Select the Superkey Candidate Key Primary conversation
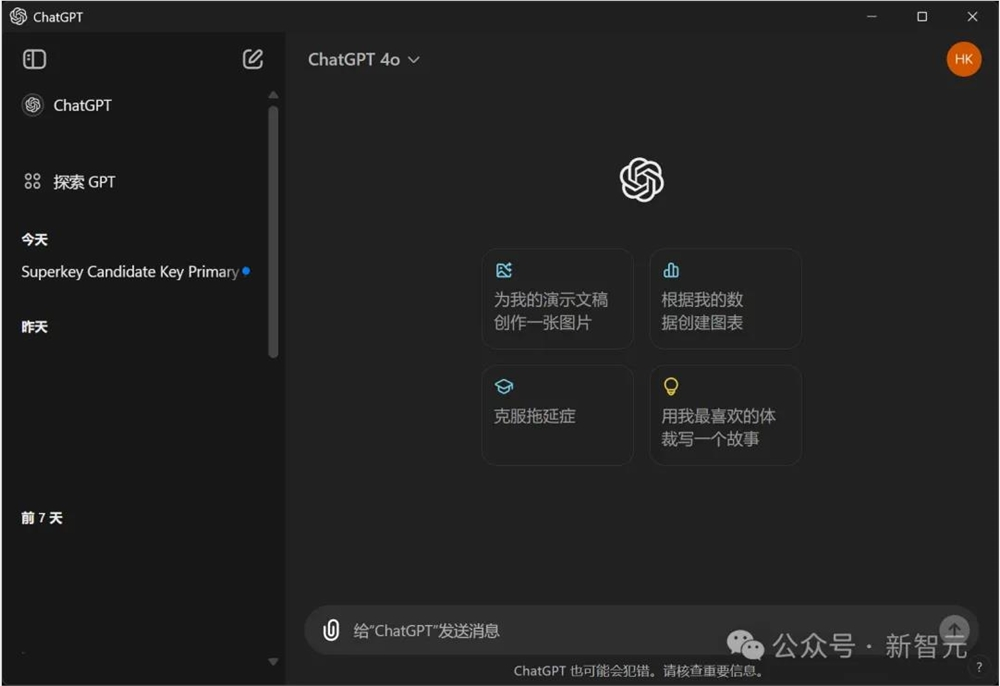 [130, 271]
